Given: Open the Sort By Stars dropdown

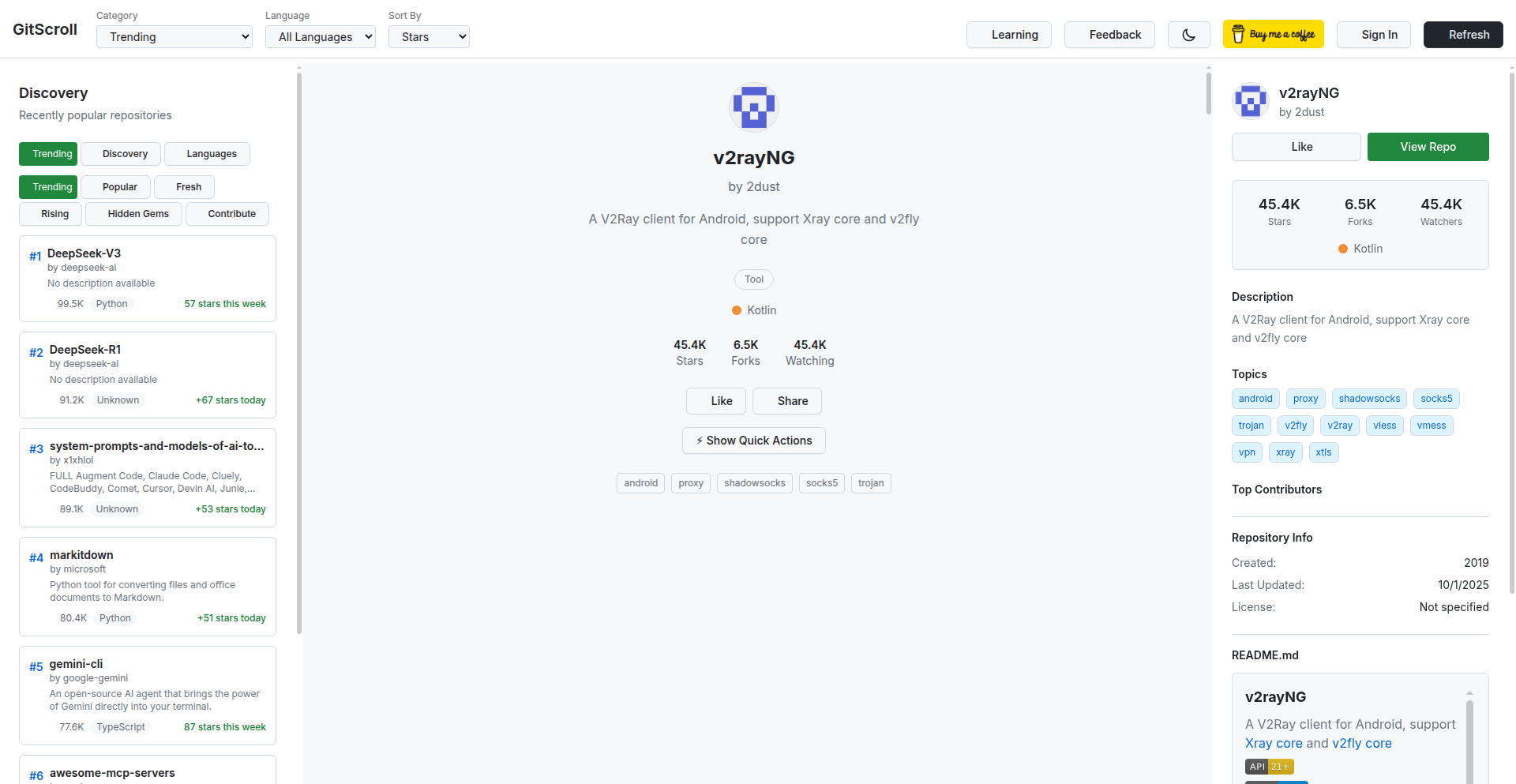Looking at the screenshot, I should (x=429, y=37).
